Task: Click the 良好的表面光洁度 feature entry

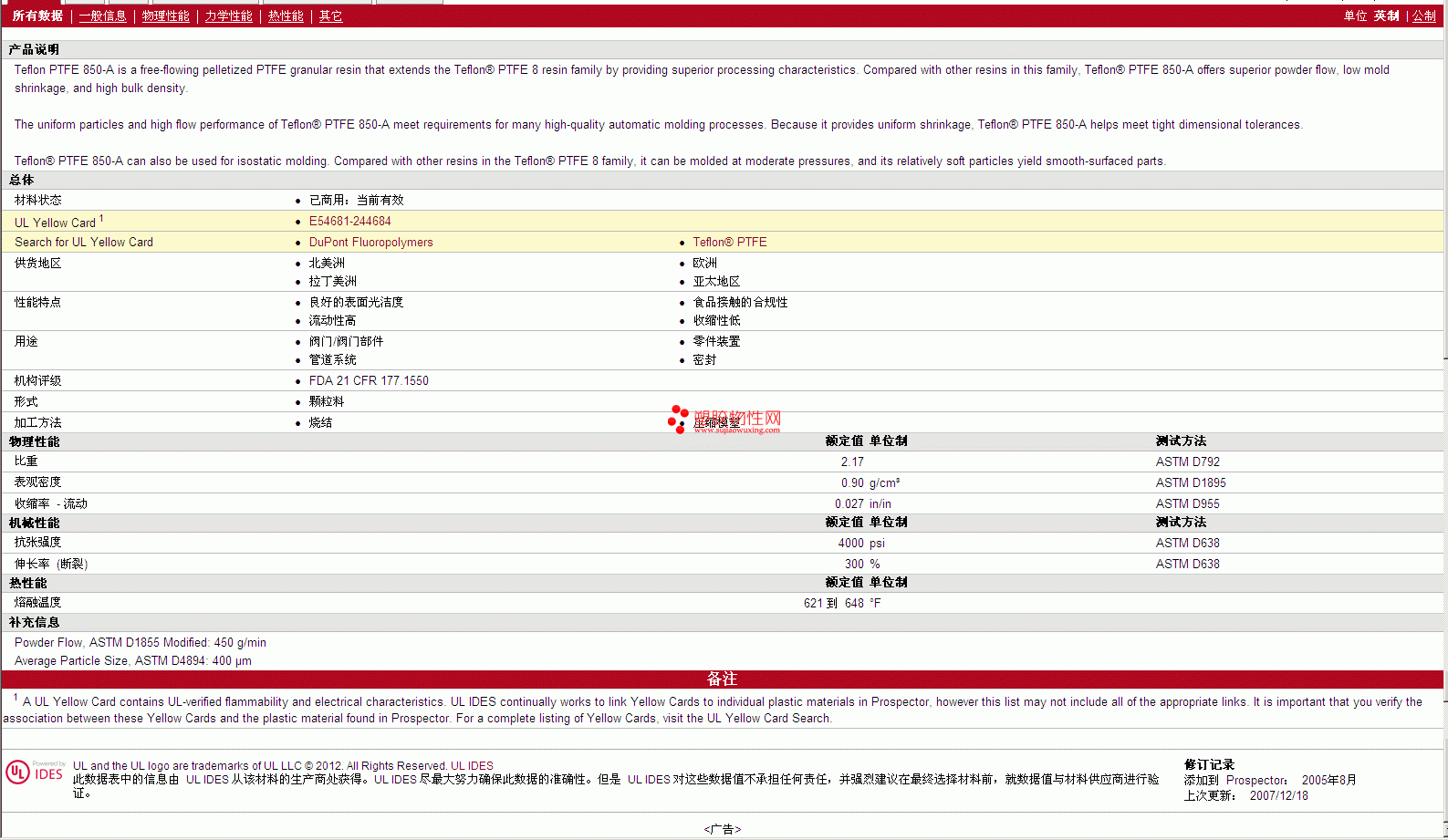Action: (x=356, y=302)
